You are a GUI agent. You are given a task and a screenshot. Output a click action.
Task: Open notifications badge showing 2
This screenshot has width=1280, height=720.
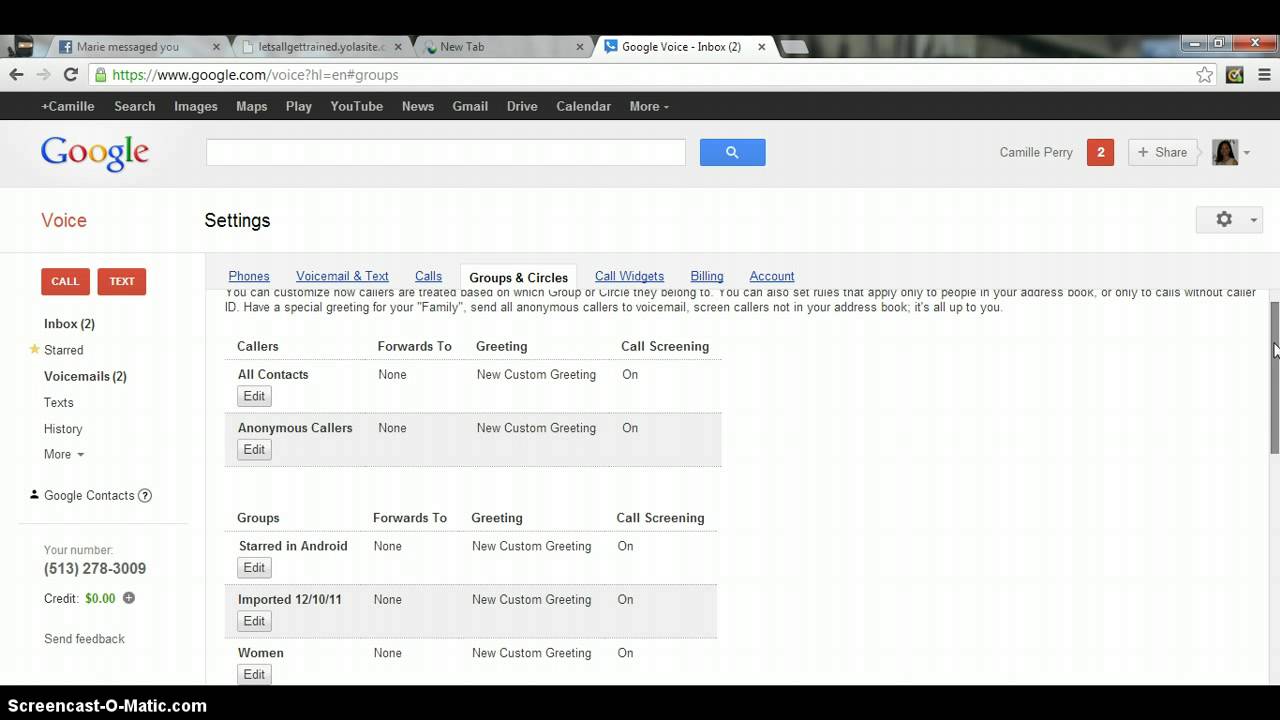pos(1100,152)
